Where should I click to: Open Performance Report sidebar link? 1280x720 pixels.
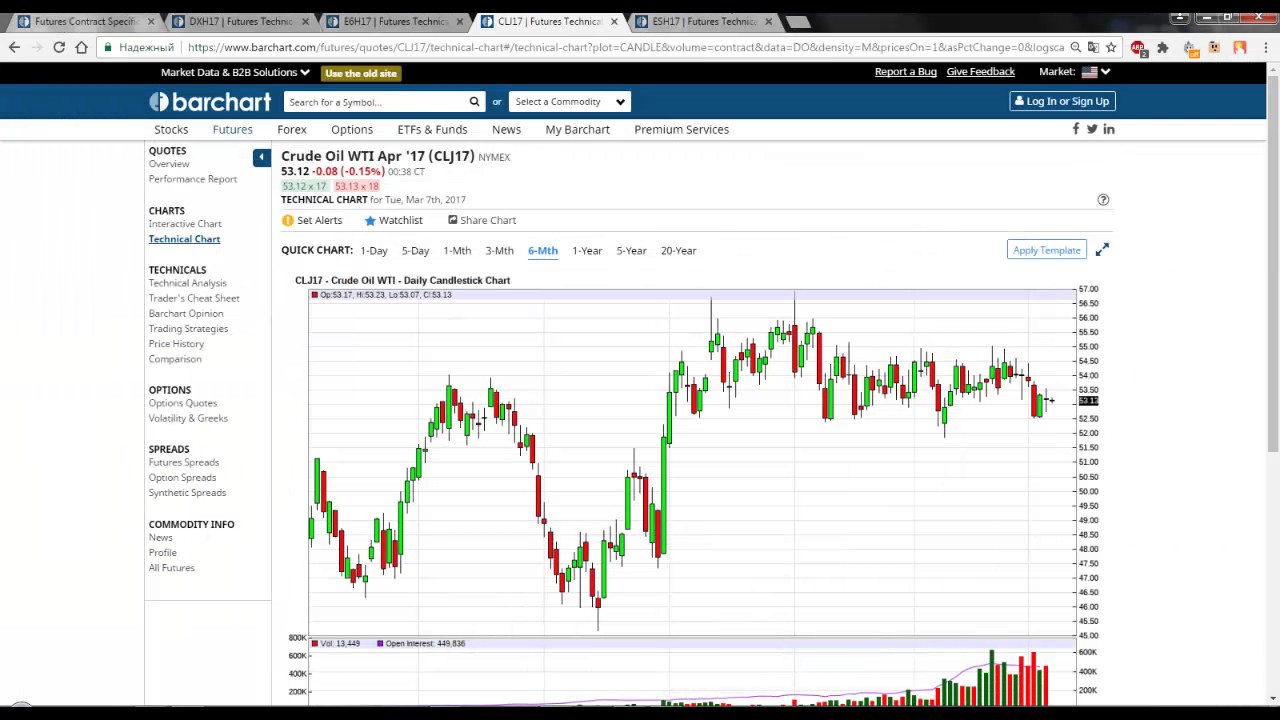tap(193, 179)
